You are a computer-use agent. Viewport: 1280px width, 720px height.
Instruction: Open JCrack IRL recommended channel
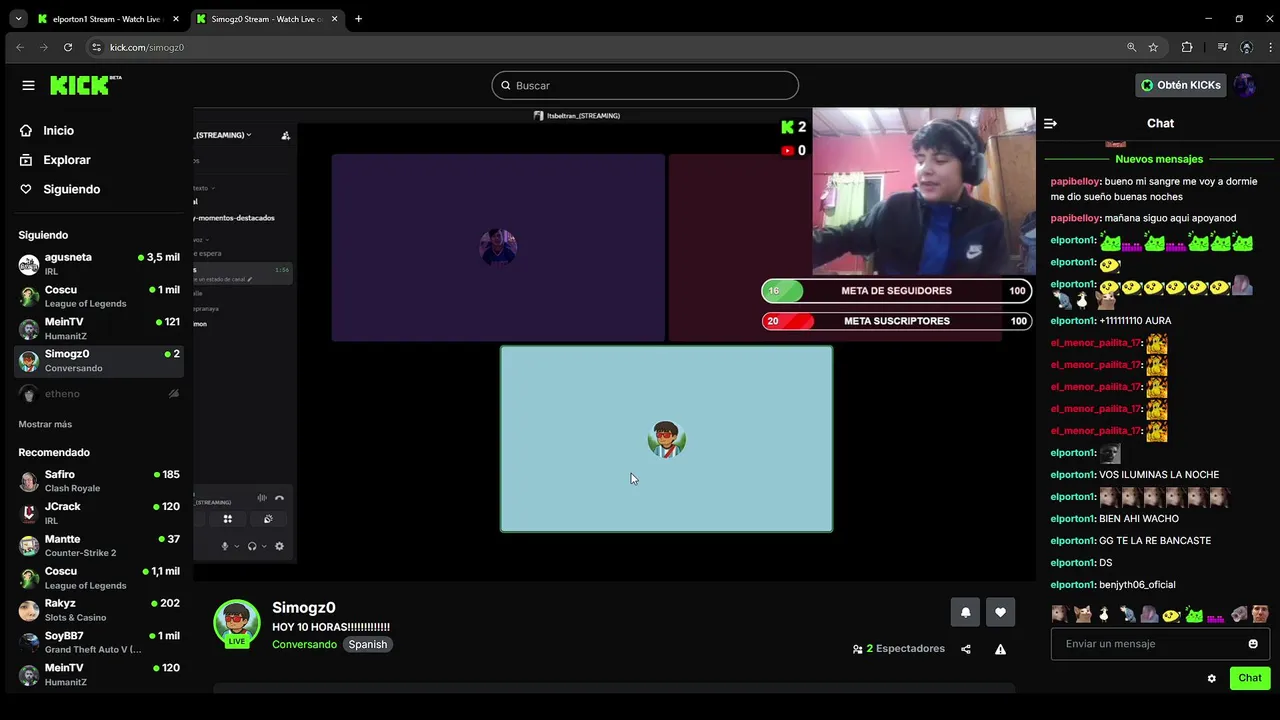pos(99,513)
